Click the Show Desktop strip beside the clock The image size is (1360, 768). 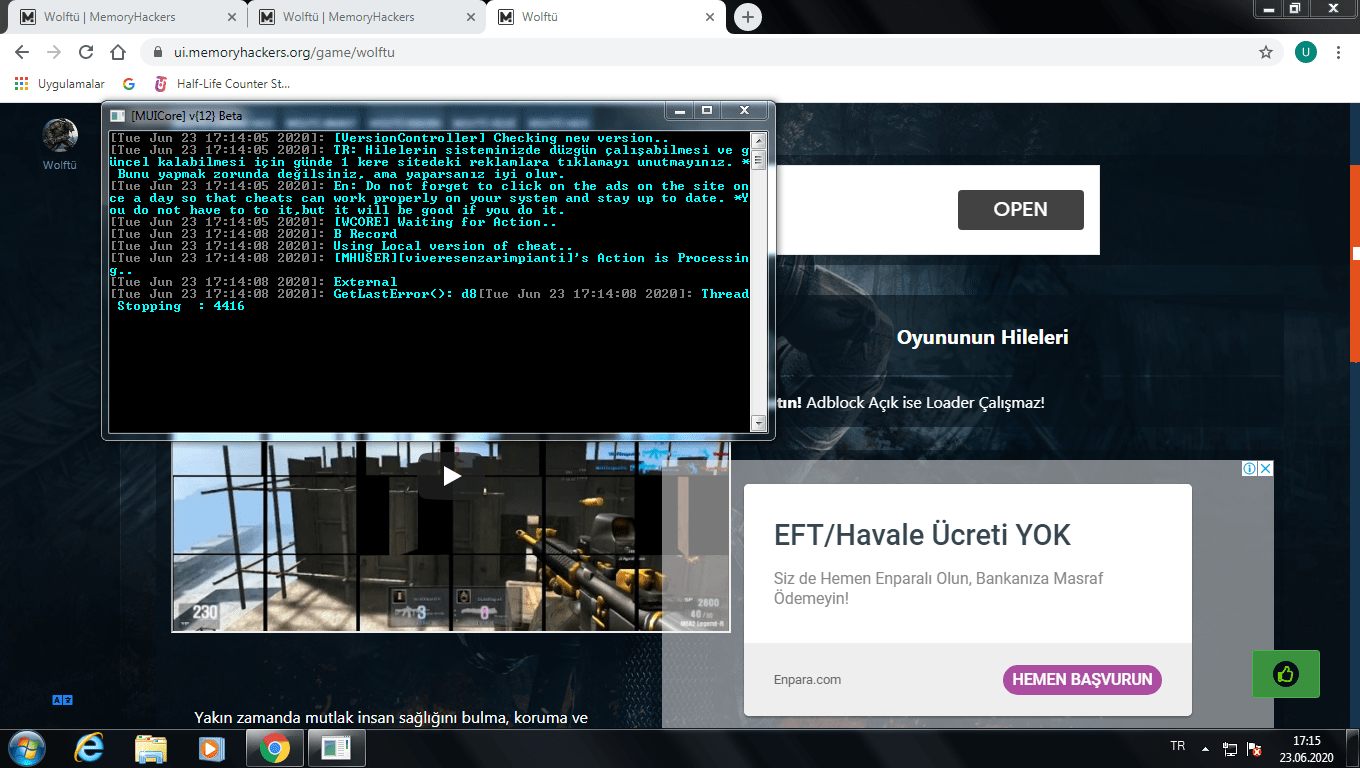(x=1352, y=749)
